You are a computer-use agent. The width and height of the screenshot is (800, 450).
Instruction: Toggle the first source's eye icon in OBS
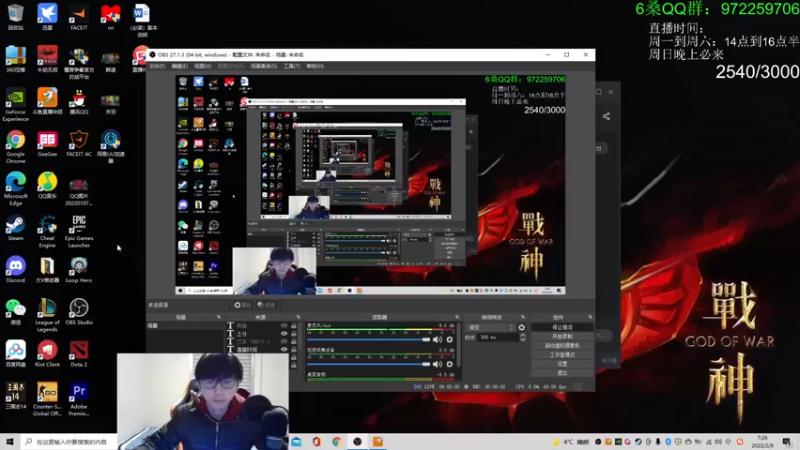(284, 326)
